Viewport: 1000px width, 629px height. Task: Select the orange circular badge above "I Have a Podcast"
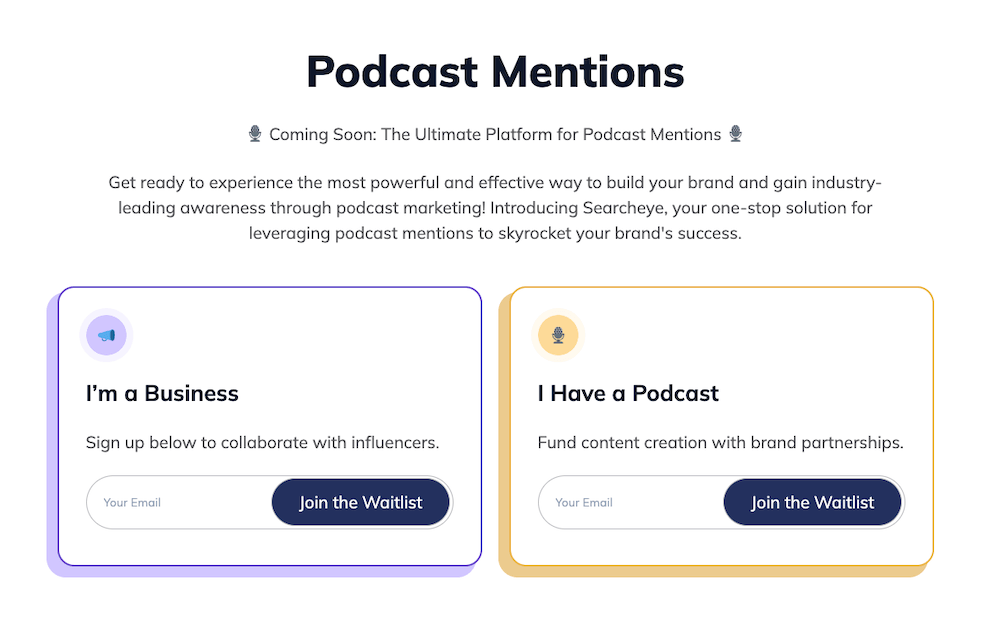click(558, 335)
